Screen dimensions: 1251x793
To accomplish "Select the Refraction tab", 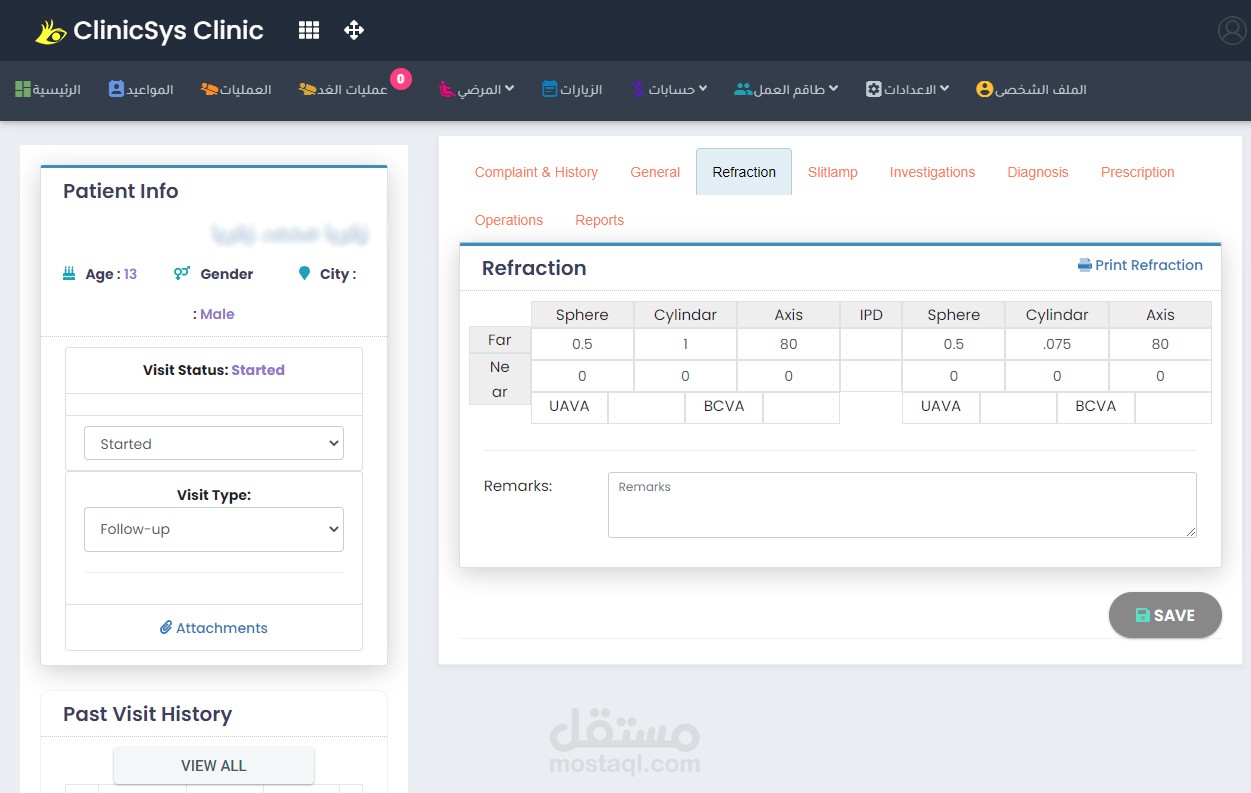I will pyautogui.click(x=744, y=172).
